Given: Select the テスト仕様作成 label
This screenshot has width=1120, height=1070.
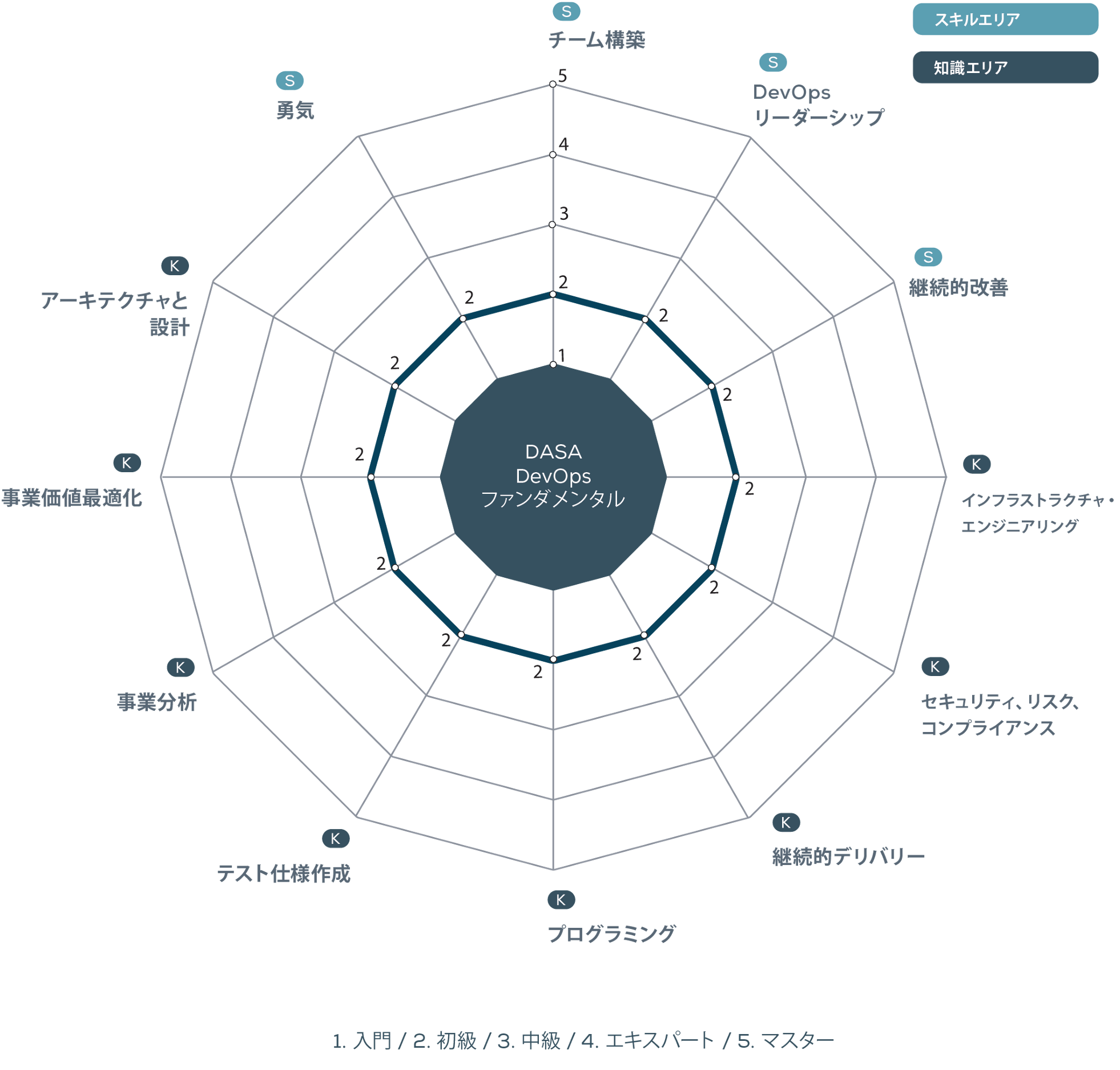Looking at the screenshot, I should click(283, 874).
